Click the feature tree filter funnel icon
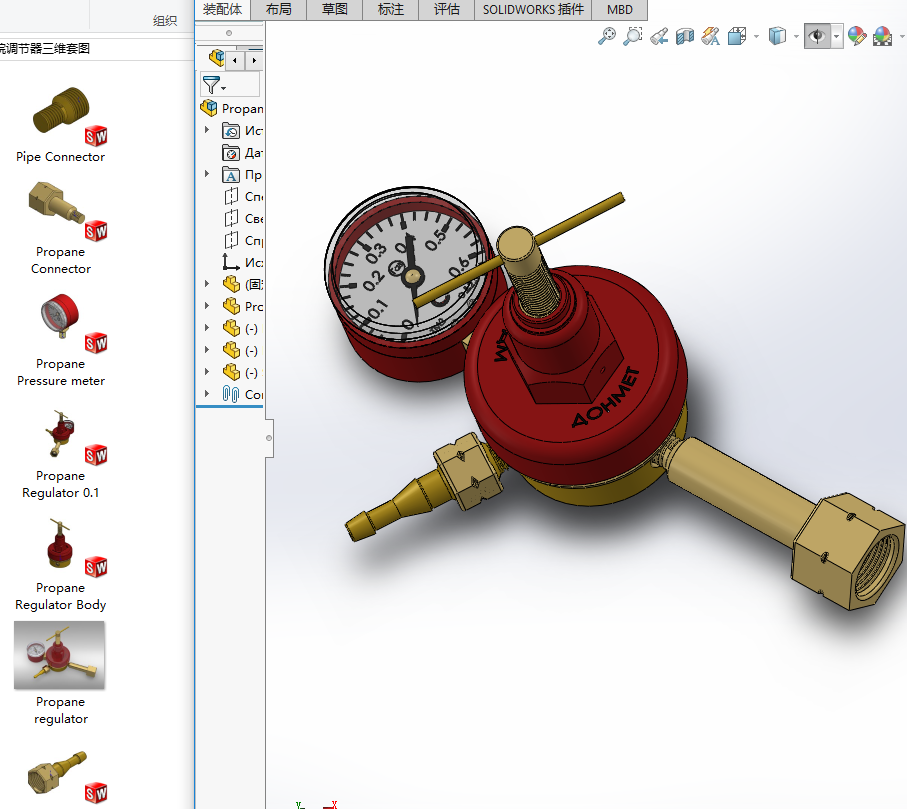The image size is (907, 809). [211, 85]
